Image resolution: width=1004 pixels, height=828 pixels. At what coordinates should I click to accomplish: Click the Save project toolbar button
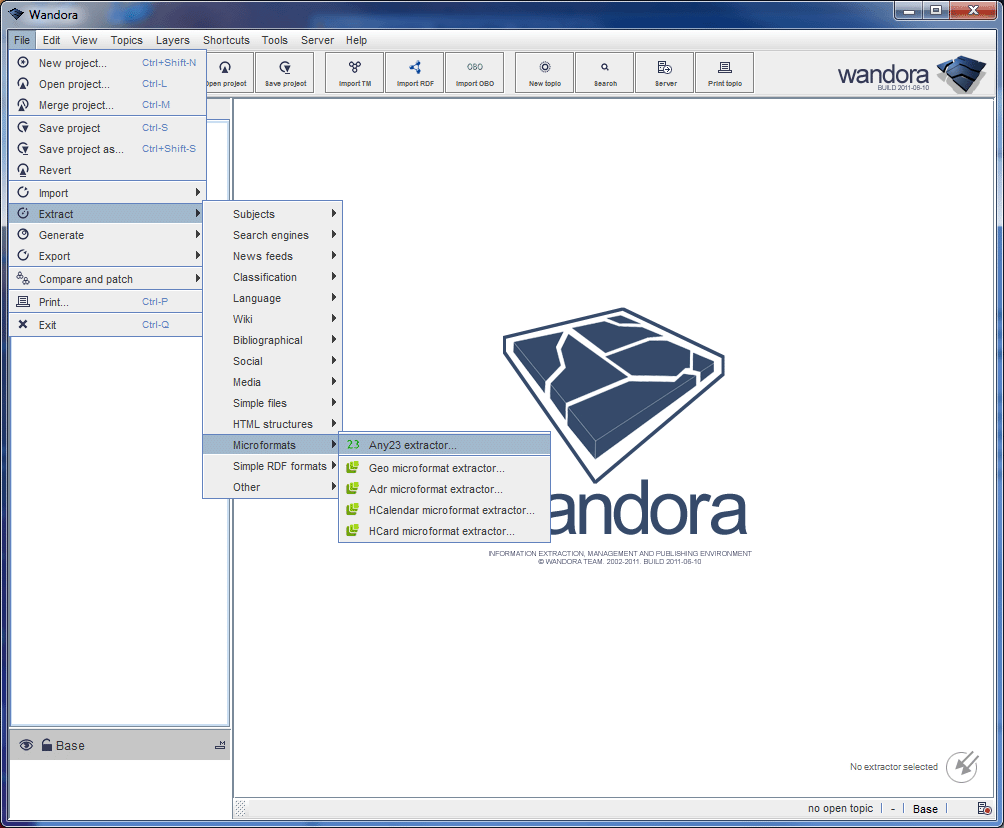[x=285, y=72]
